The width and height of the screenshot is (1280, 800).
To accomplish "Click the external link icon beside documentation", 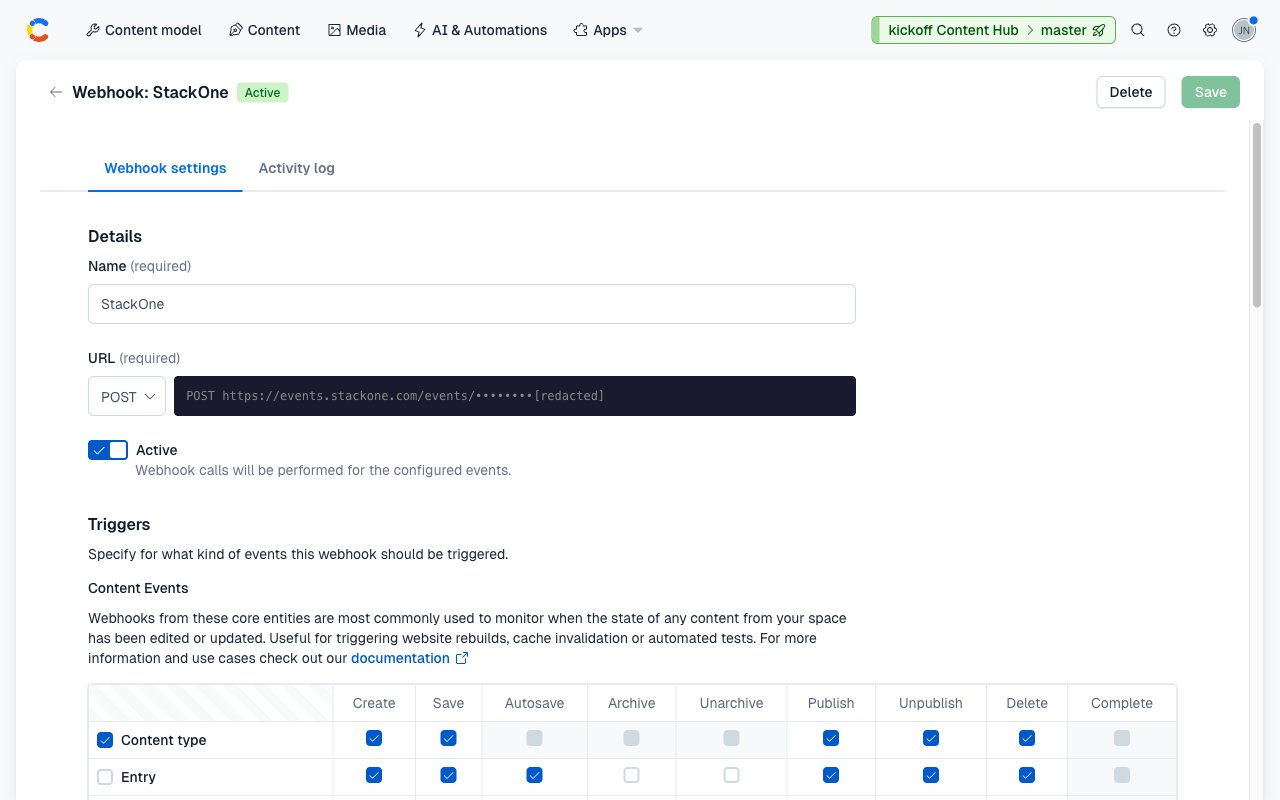I will (462, 658).
